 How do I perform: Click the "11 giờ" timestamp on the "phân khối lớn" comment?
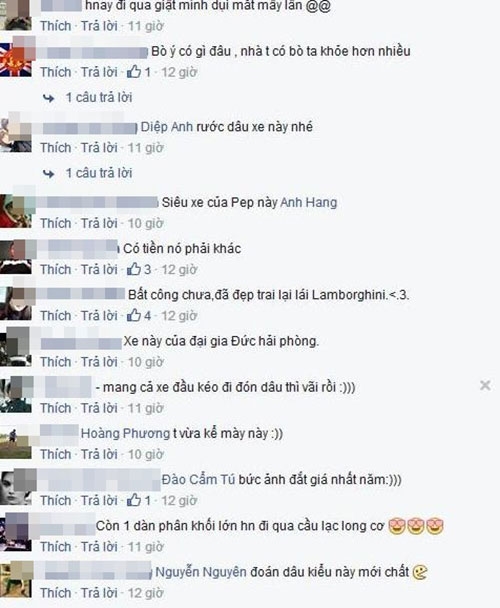pos(145,547)
